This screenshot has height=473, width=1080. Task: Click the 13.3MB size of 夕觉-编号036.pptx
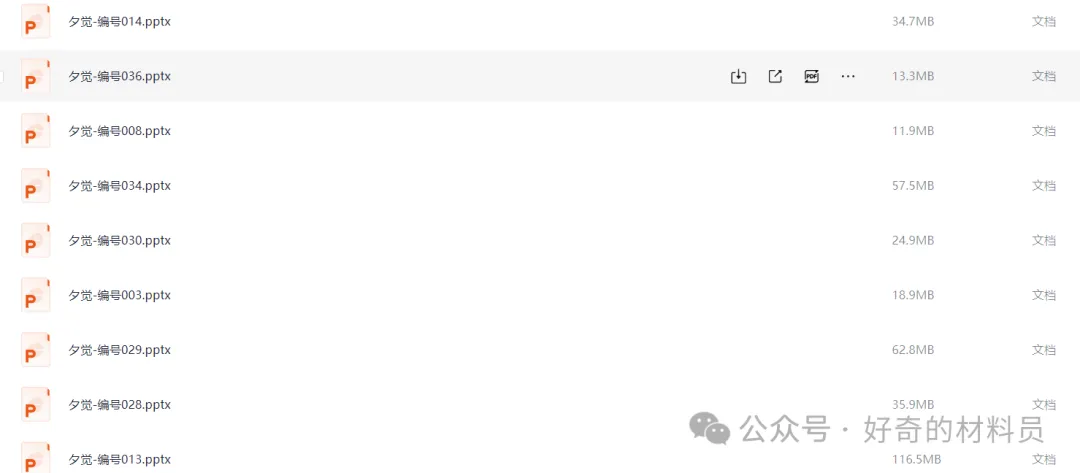912,76
